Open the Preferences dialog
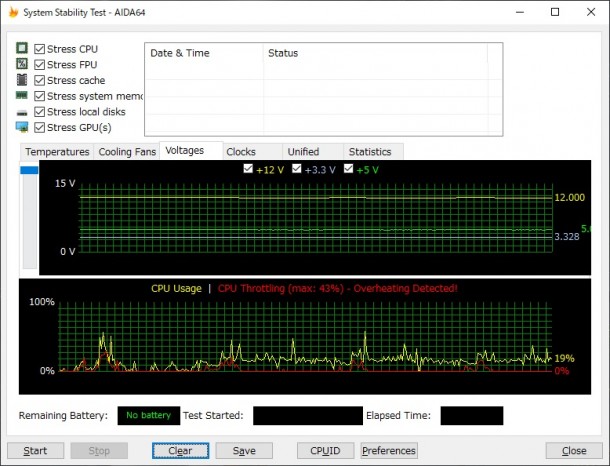The width and height of the screenshot is (610, 466). pyautogui.click(x=388, y=451)
